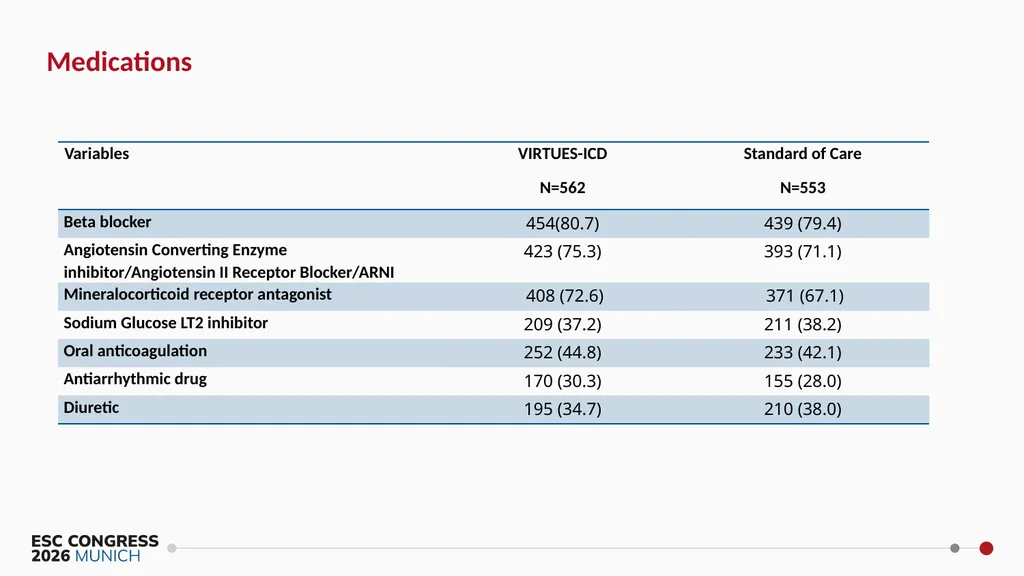Select the VIRTUES-ICD column header

tap(562, 153)
